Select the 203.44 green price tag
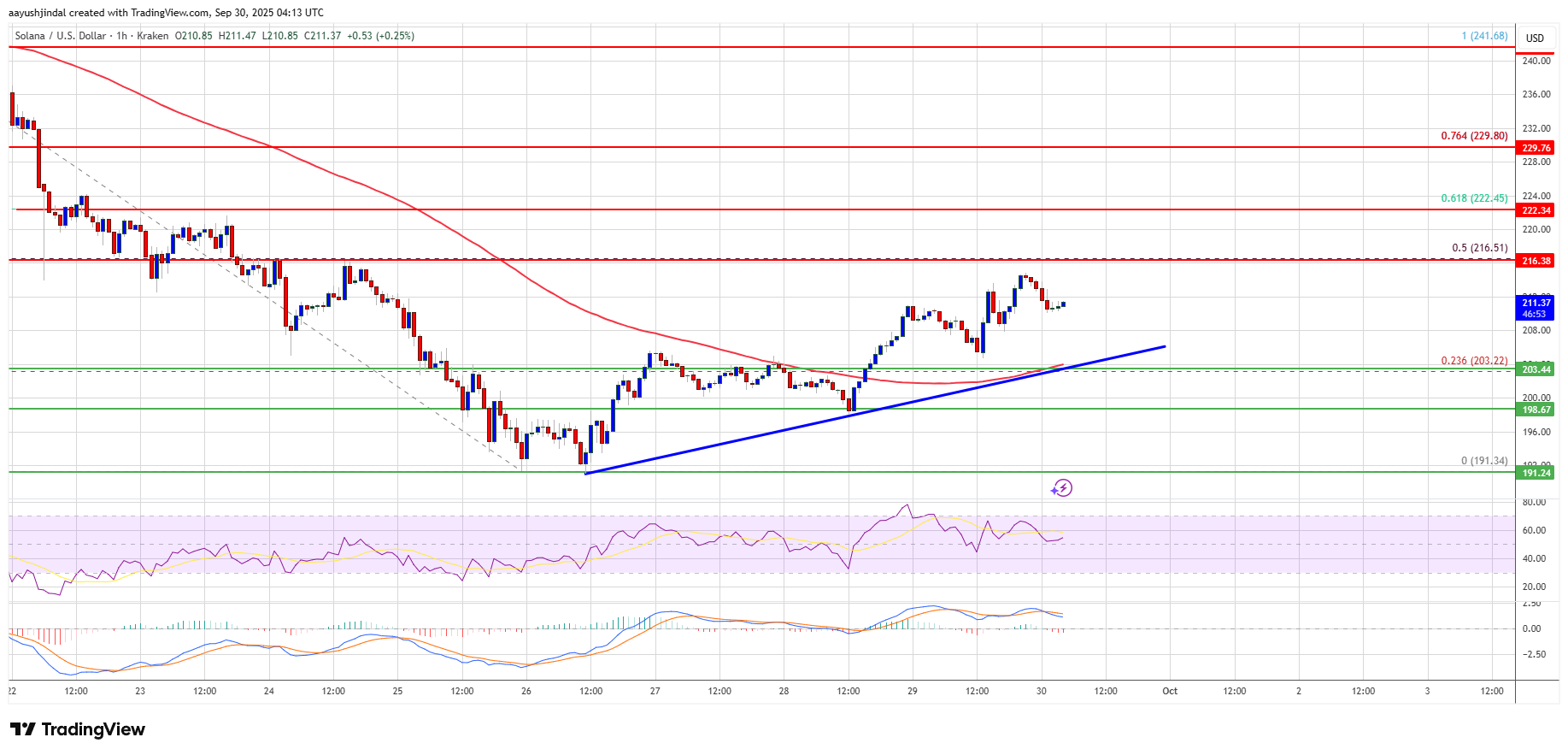This screenshot has height=755, width=1568. tap(1536, 369)
